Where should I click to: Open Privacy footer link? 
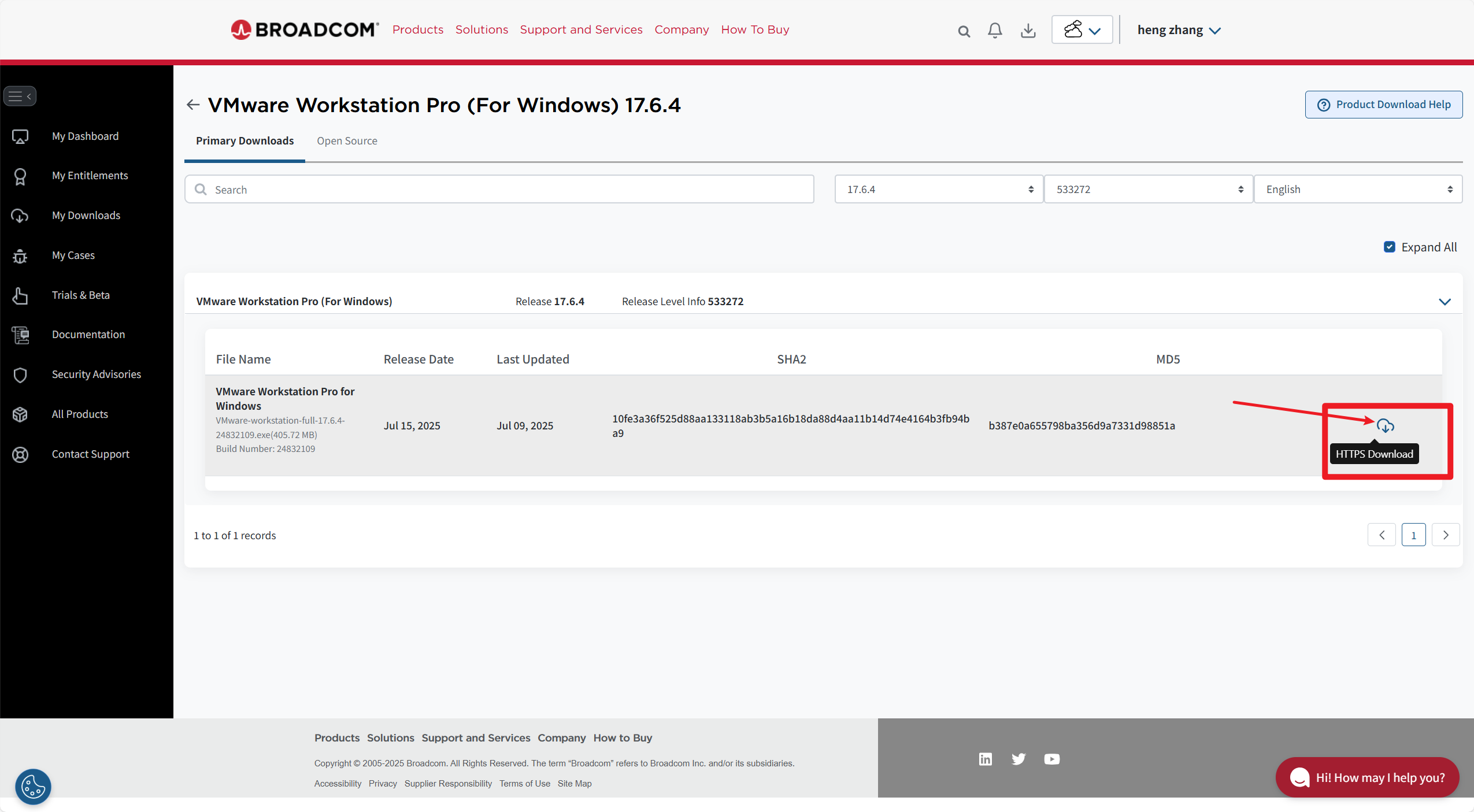coord(383,784)
